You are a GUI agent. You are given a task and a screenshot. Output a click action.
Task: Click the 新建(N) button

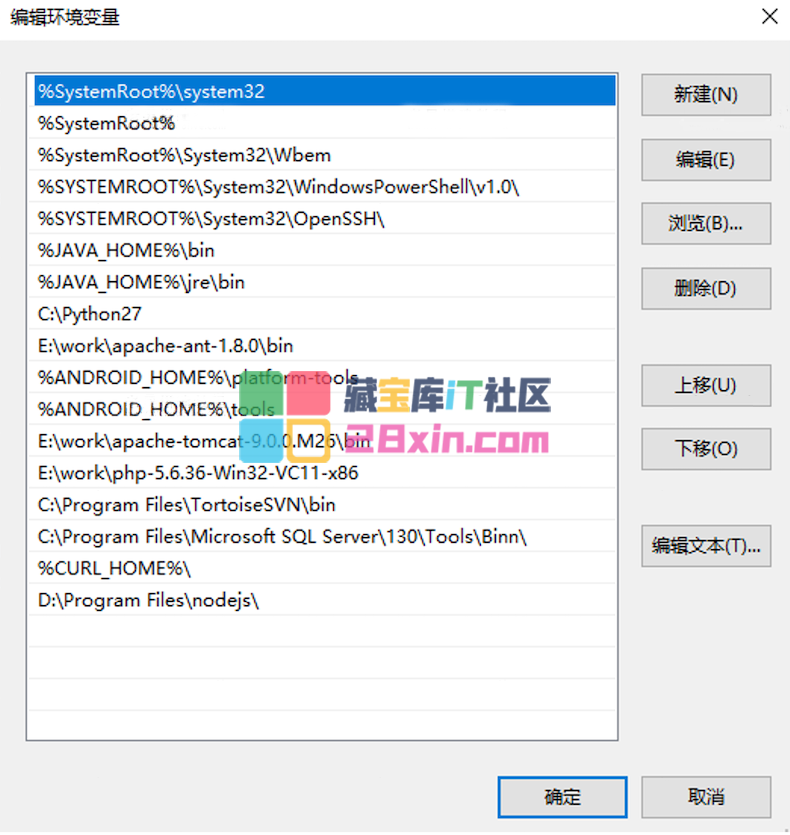[705, 95]
